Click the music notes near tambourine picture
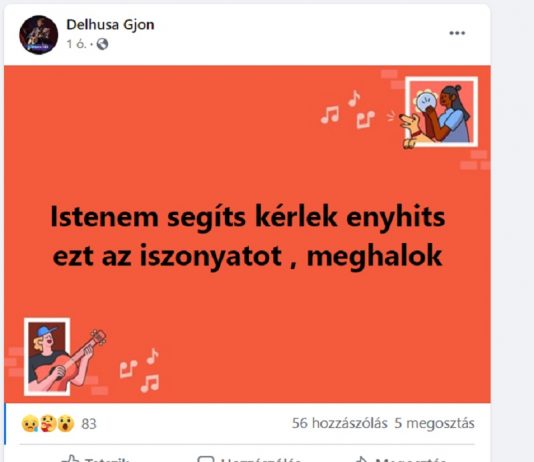Screen dimensions: 534x462 pos(347,109)
